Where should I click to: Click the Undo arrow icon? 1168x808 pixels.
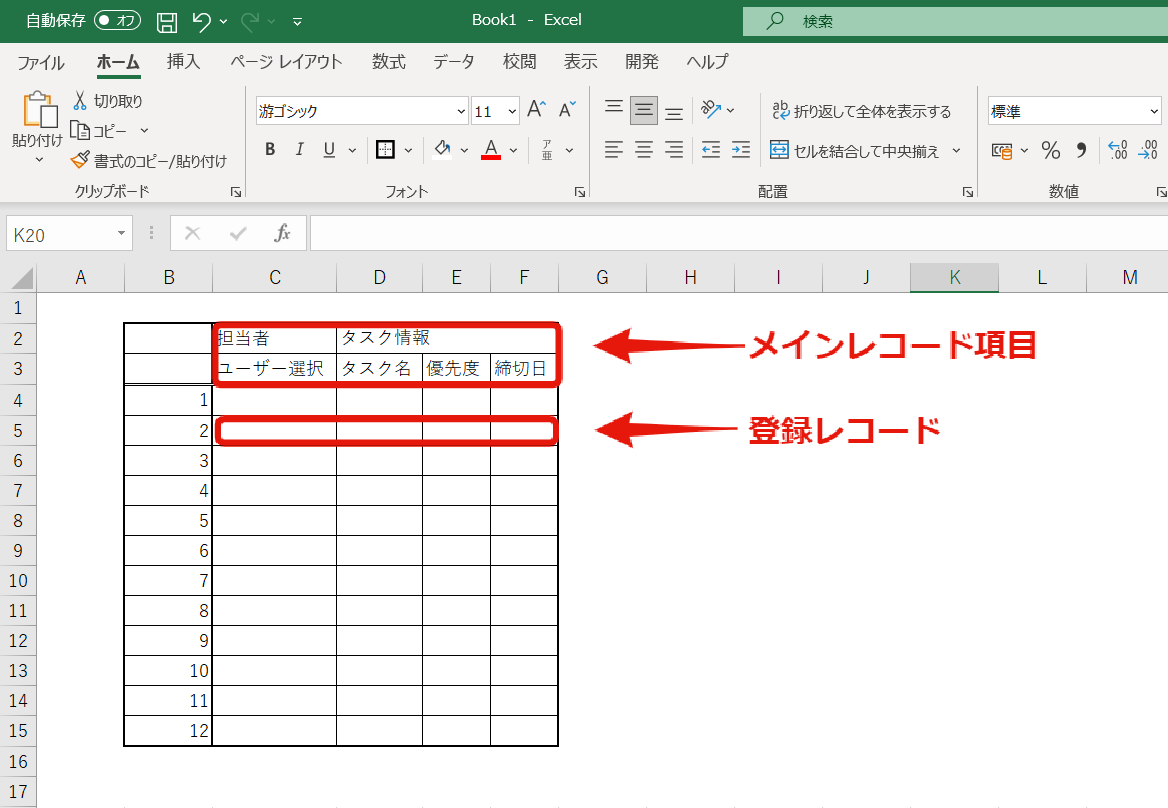coord(200,21)
